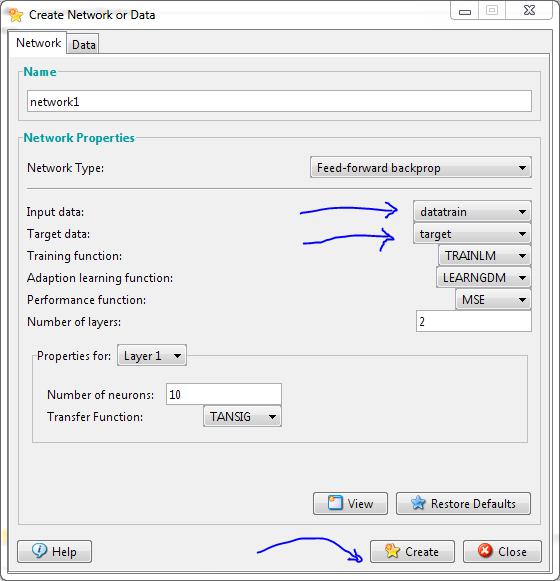This screenshot has height=581, width=560.
Task: Click the View button
Action: pyautogui.click(x=350, y=504)
